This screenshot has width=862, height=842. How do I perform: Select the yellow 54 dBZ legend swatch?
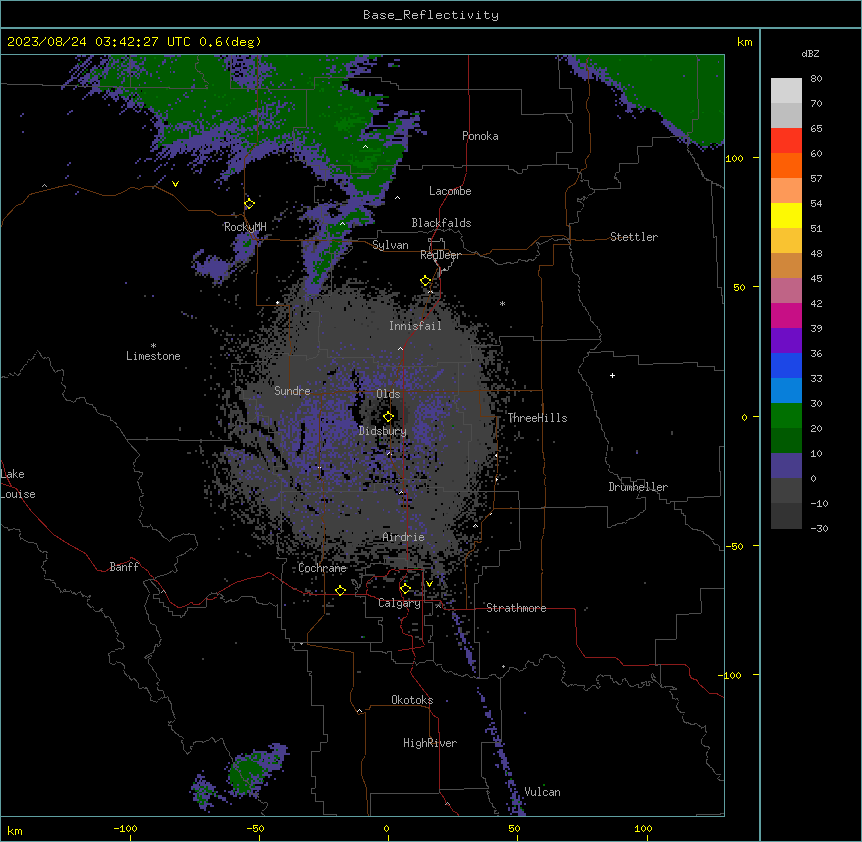click(786, 215)
